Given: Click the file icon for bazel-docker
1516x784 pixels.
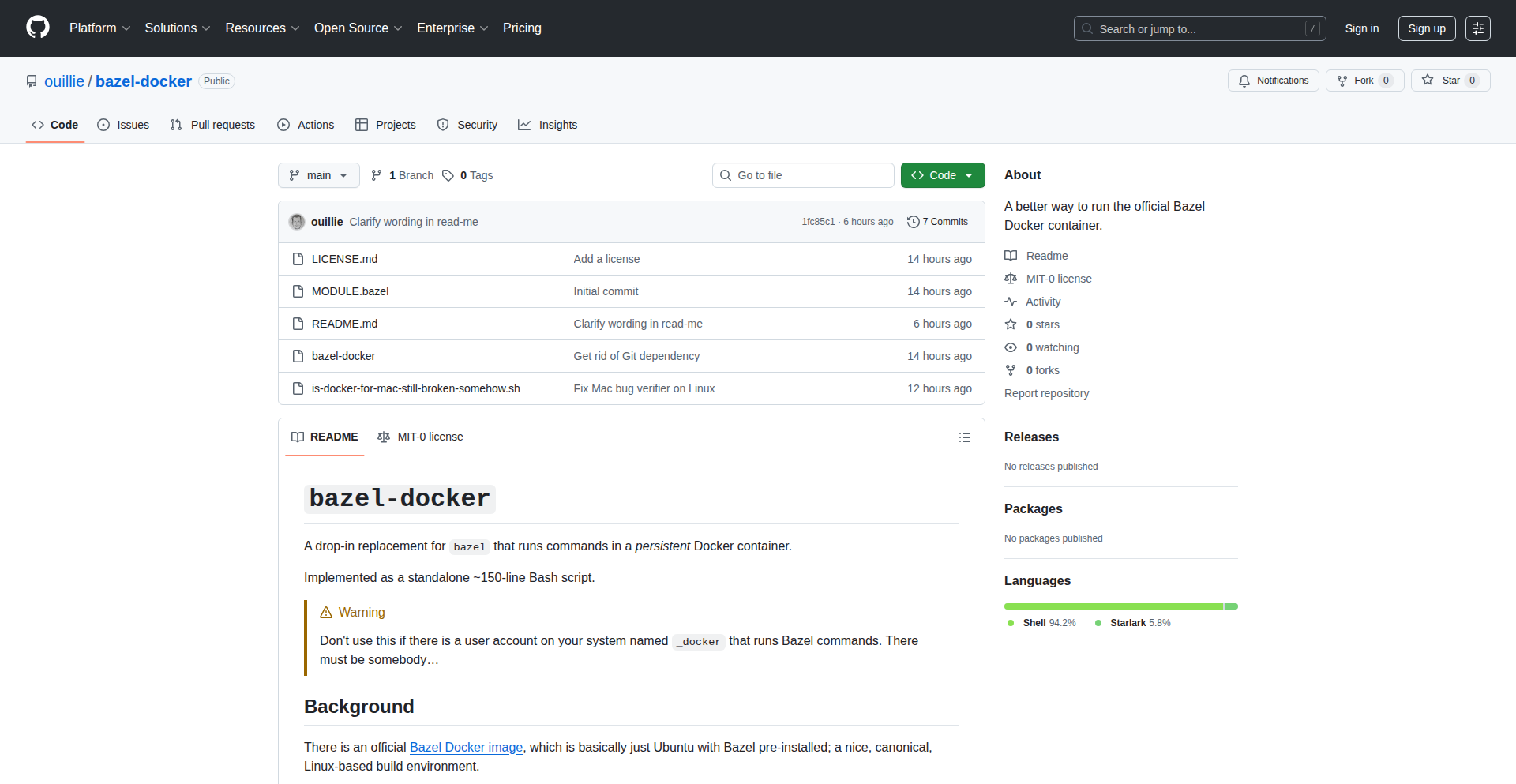Looking at the screenshot, I should (x=298, y=356).
